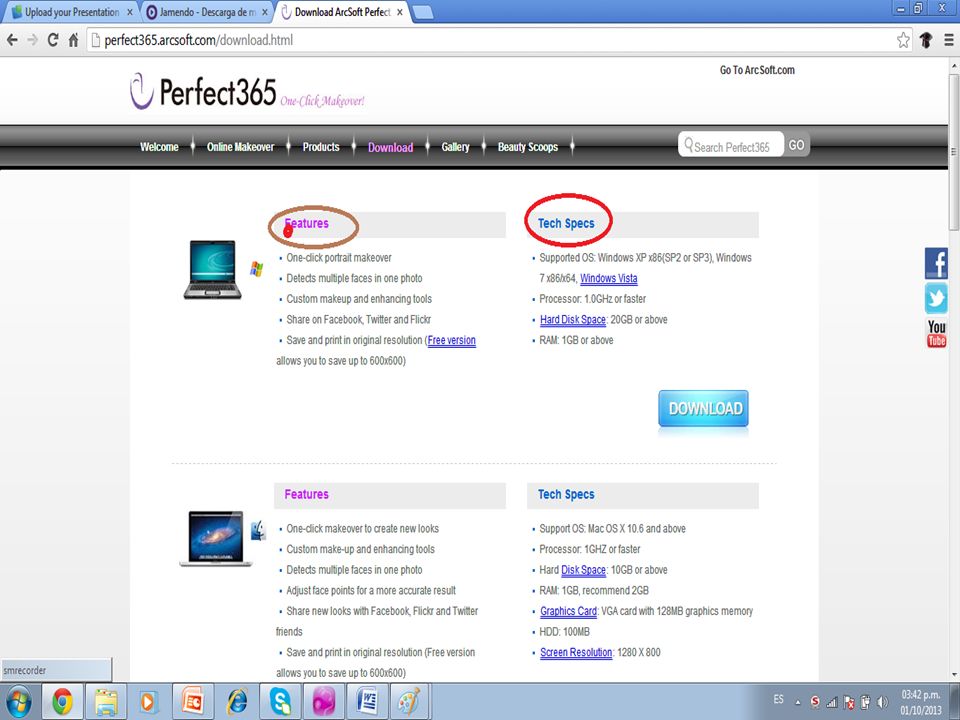Click the GO search button
This screenshot has height=720, width=960.
797,145
